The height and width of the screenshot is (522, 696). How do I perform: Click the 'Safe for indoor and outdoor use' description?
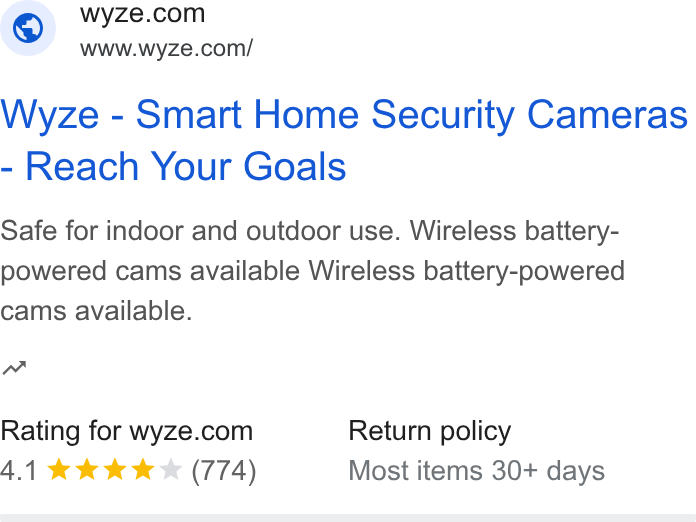201,231
